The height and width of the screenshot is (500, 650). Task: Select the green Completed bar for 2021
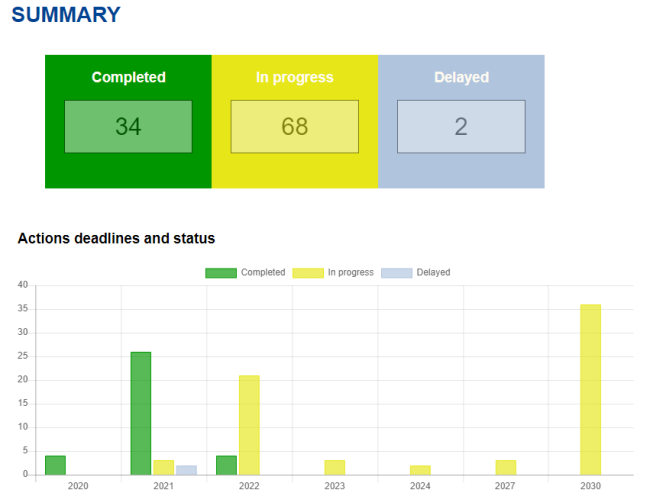pyautogui.click(x=141, y=413)
